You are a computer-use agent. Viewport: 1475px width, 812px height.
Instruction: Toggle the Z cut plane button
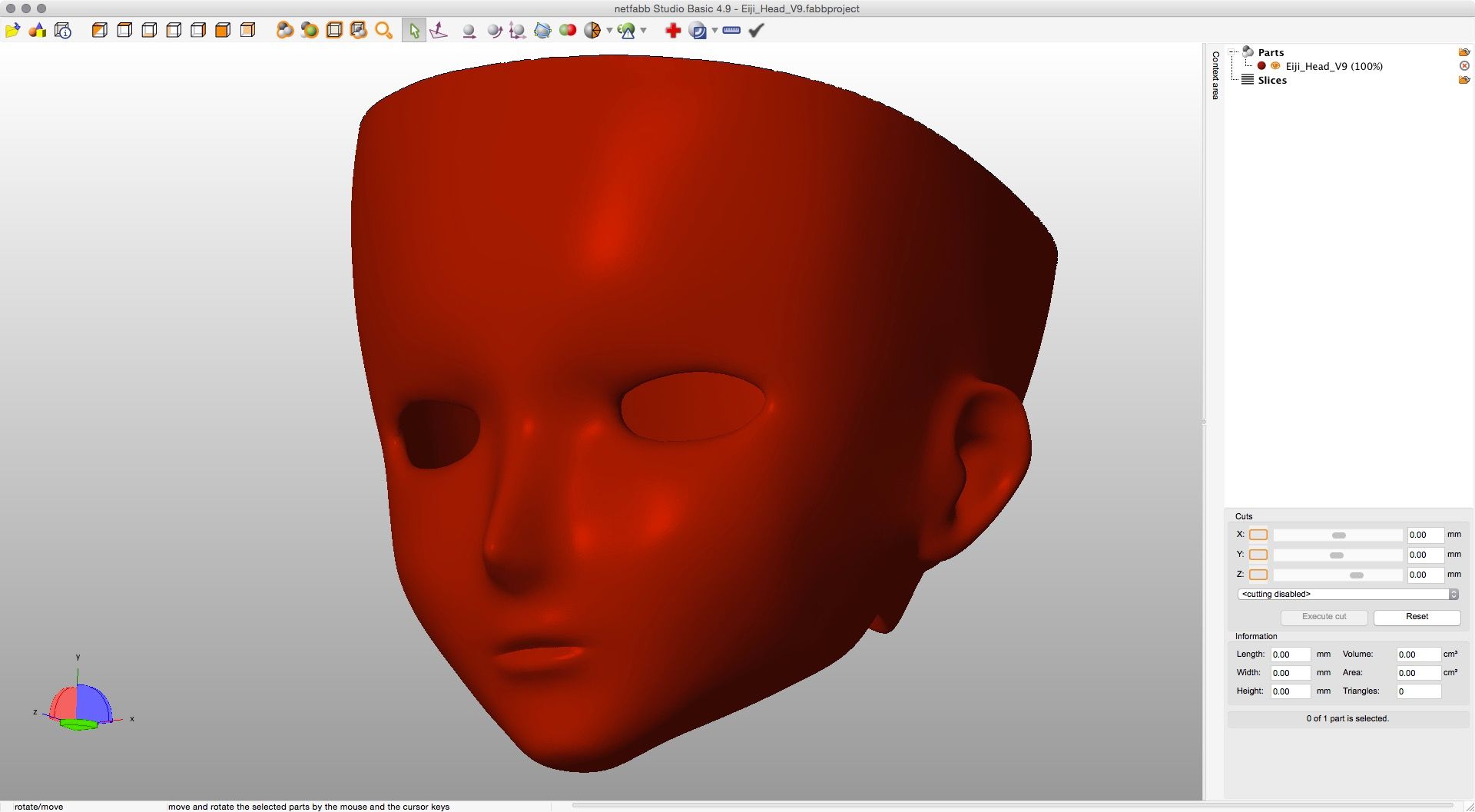tap(1258, 575)
